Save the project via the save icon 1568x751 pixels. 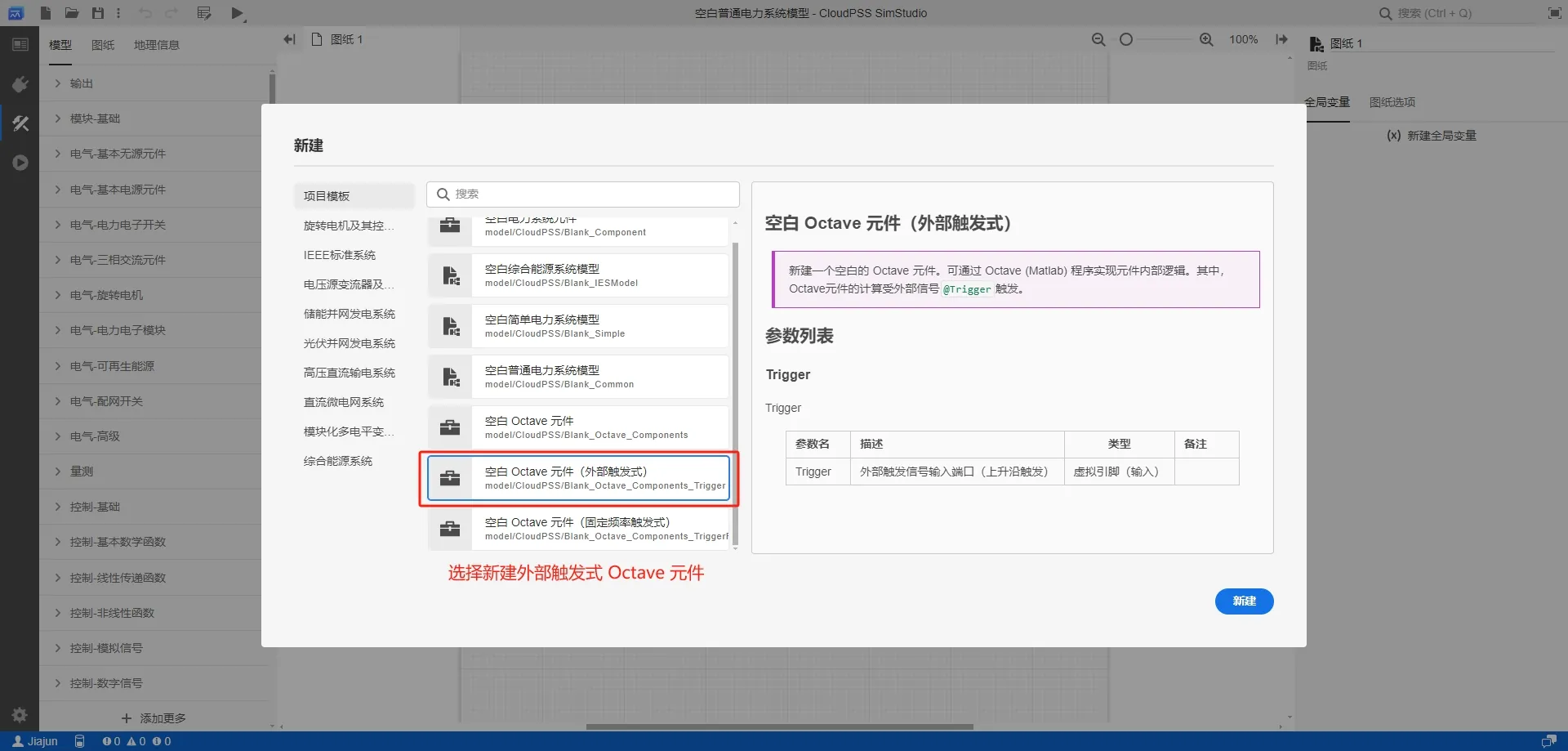97,12
